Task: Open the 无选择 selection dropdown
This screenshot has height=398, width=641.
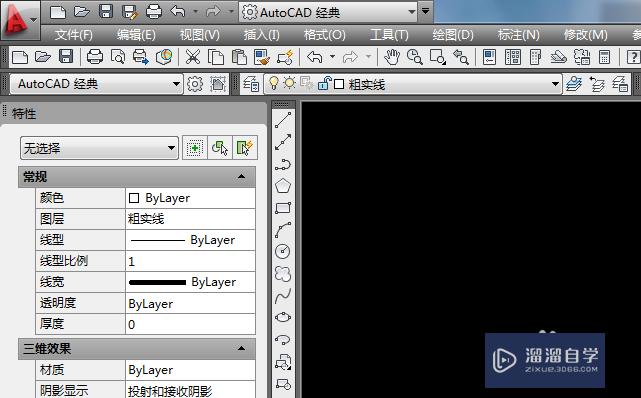Action: pos(99,148)
